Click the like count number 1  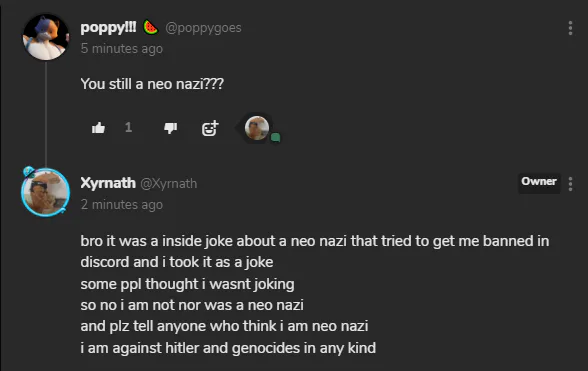coord(129,128)
